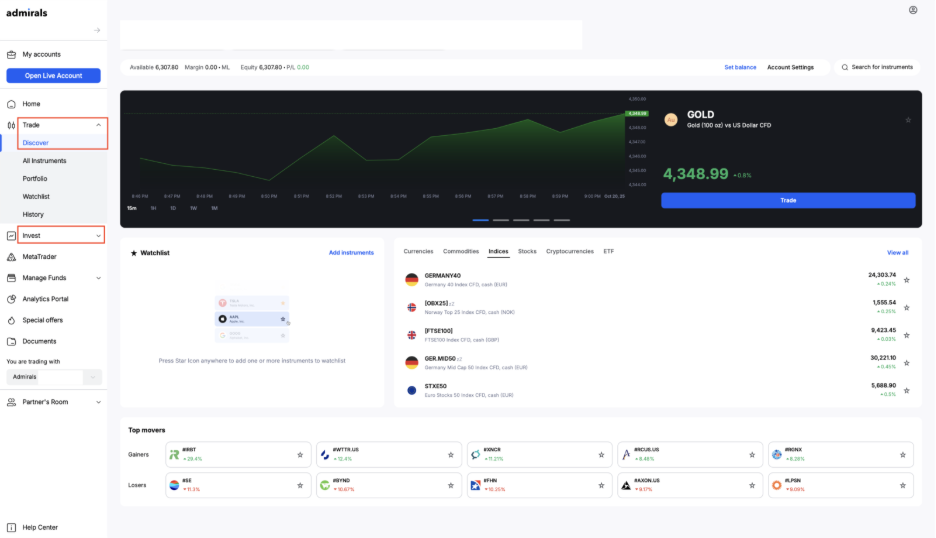The width and height of the screenshot is (936, 538).
Task: Click the [OBX25] Norway flag icon
Action: 411,308
